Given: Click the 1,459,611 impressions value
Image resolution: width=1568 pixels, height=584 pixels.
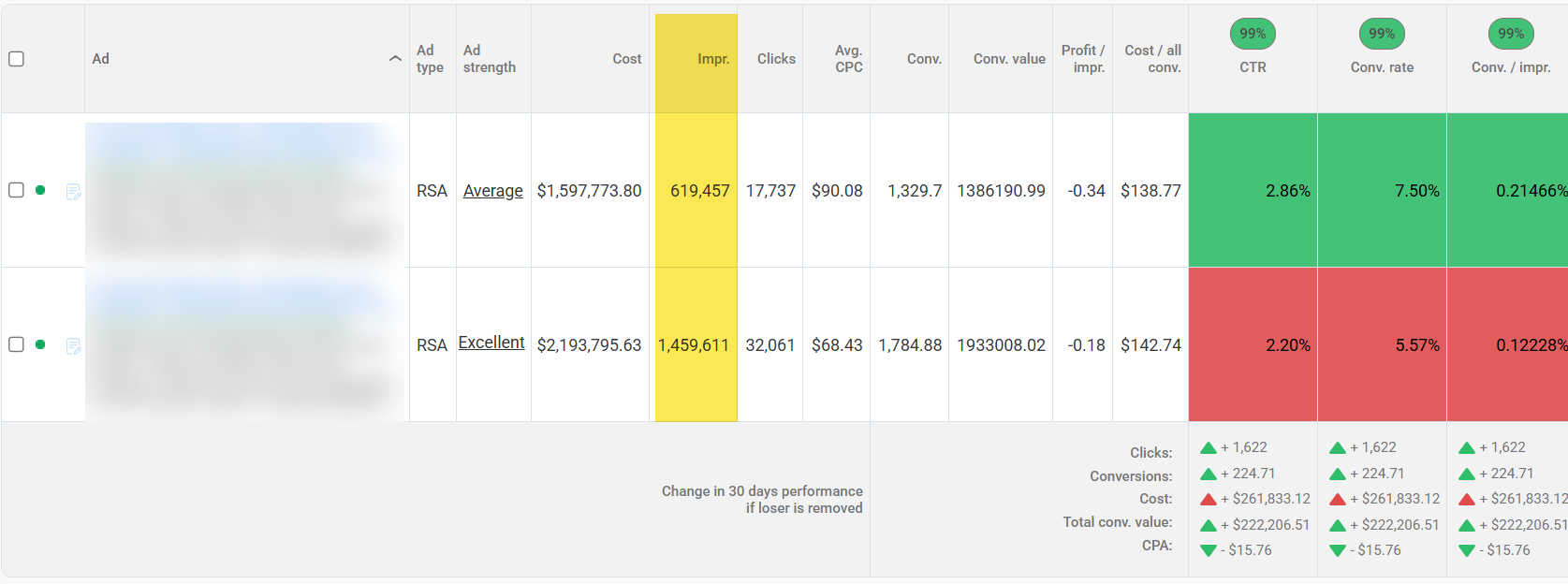Looking at the screenshot, I should 693,345.
